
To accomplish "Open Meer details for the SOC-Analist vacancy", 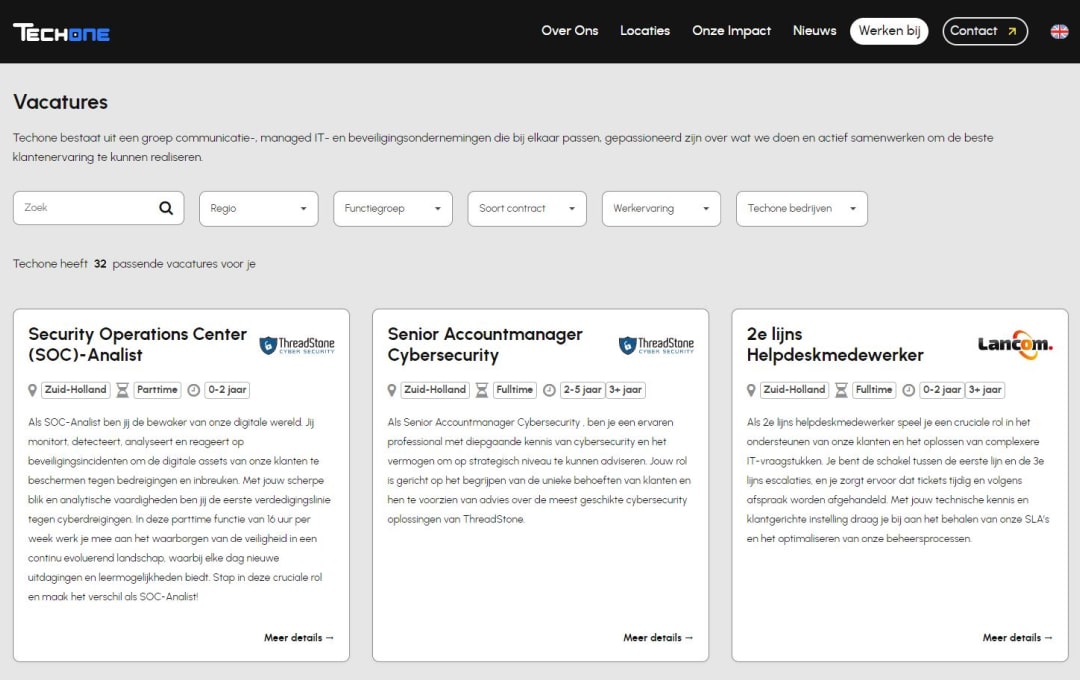I will [298, 637].
